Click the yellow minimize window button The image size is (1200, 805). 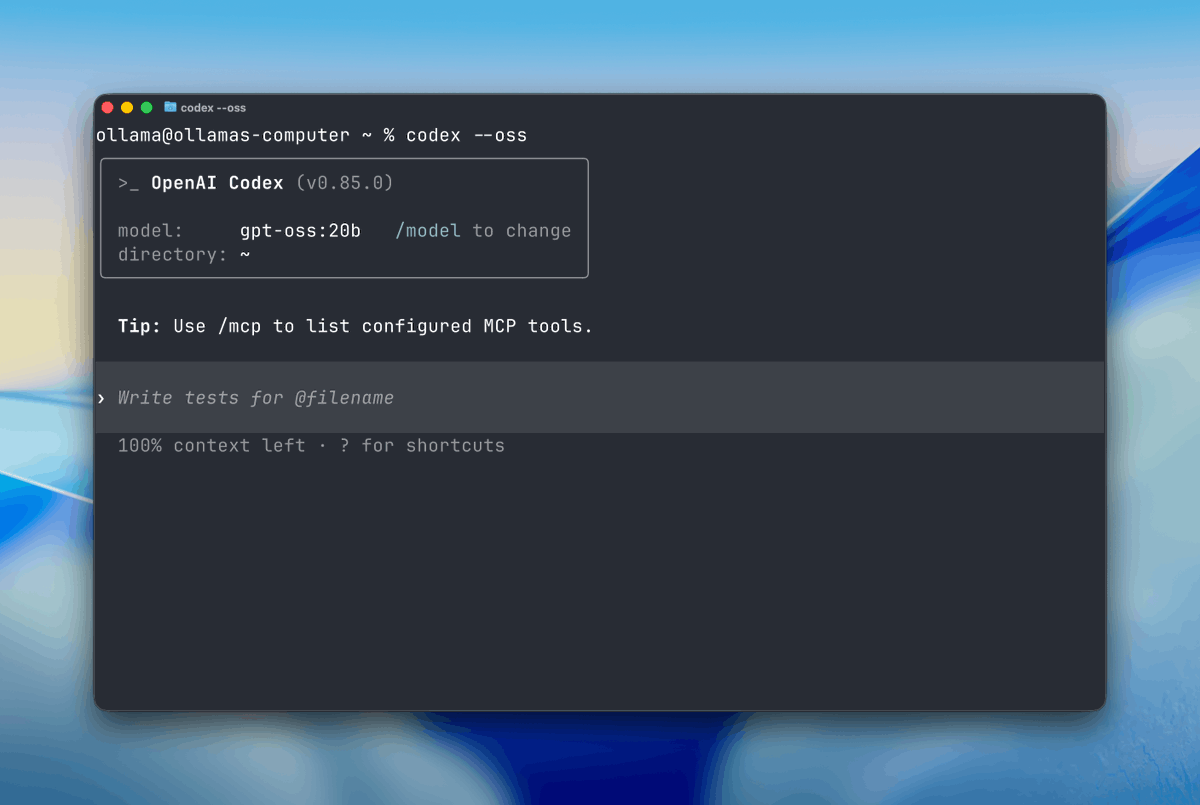127,107
